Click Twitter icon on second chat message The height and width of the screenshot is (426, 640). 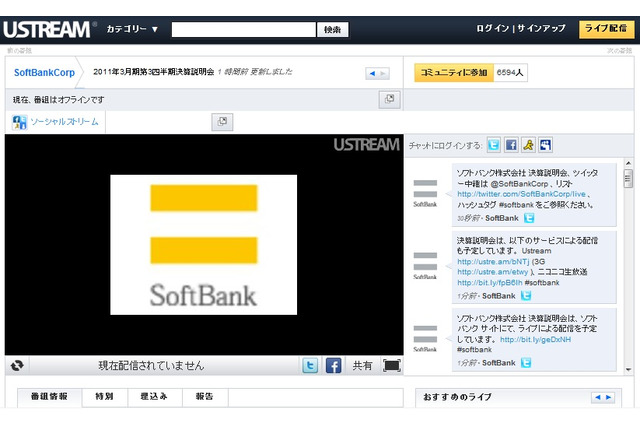pos(526,295)
